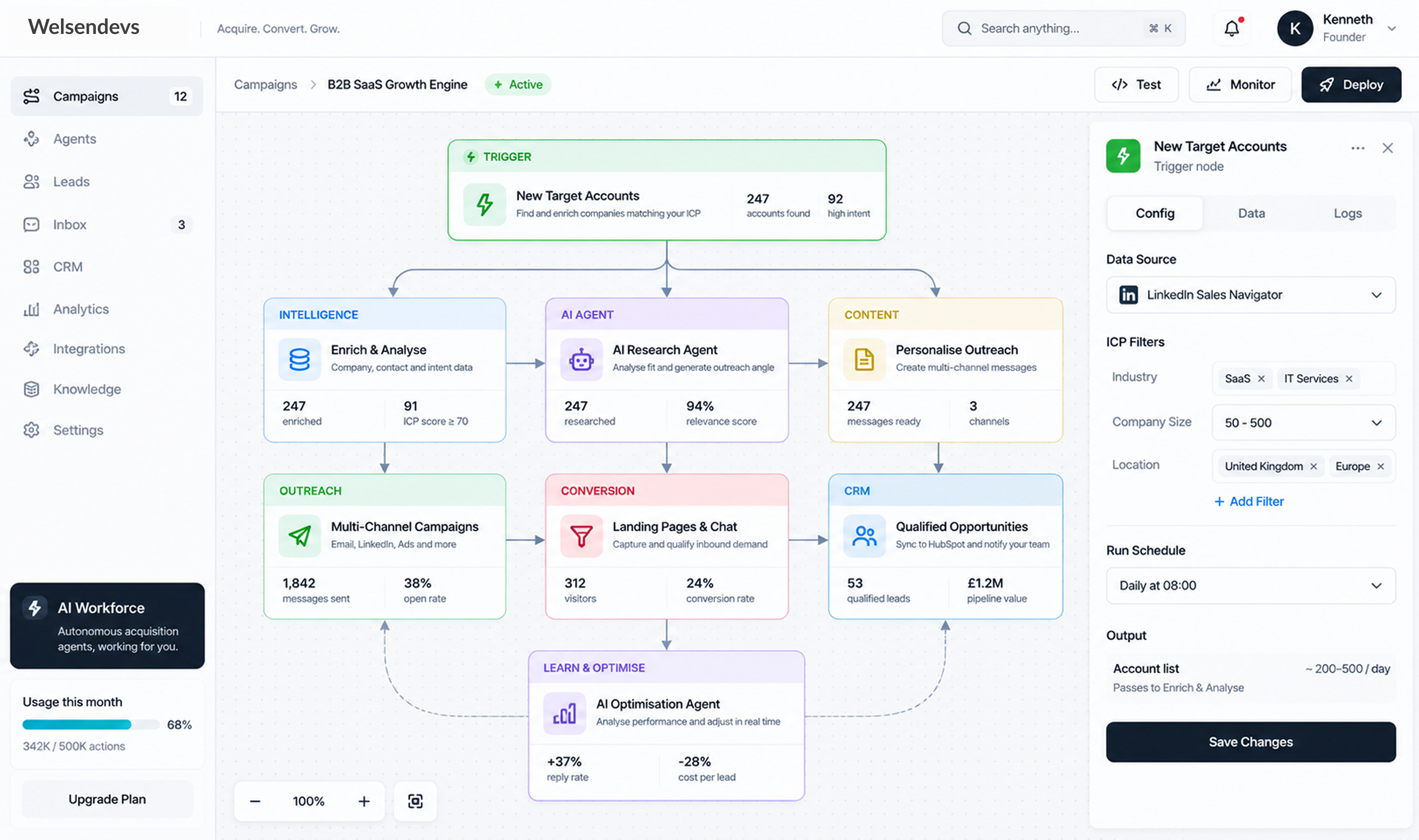Zoom in the canvas with plus
Screen dimensions: 1419x840
click(364, 801)
